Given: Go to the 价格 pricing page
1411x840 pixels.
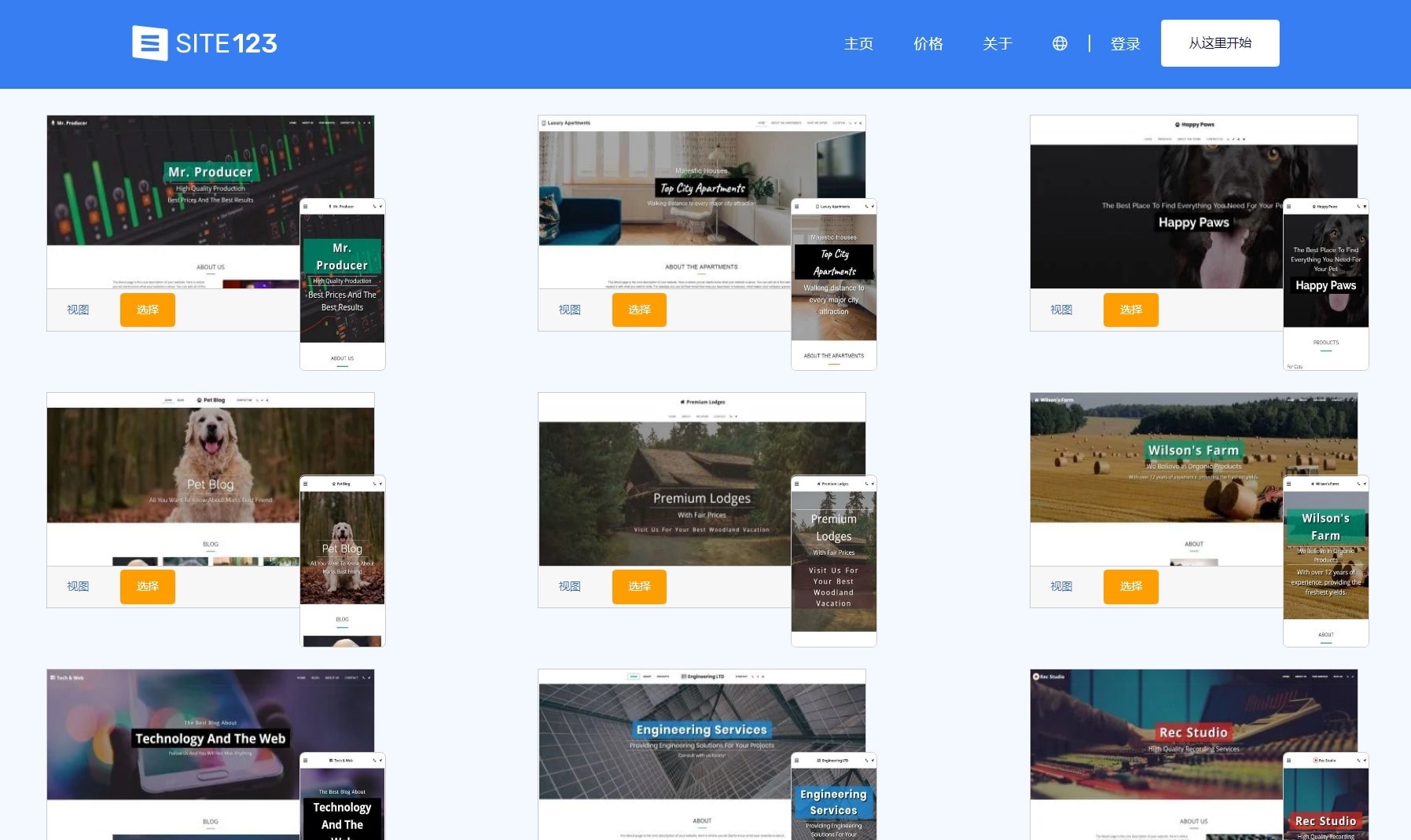Looking at the screenshot, I should pos(928,44).
